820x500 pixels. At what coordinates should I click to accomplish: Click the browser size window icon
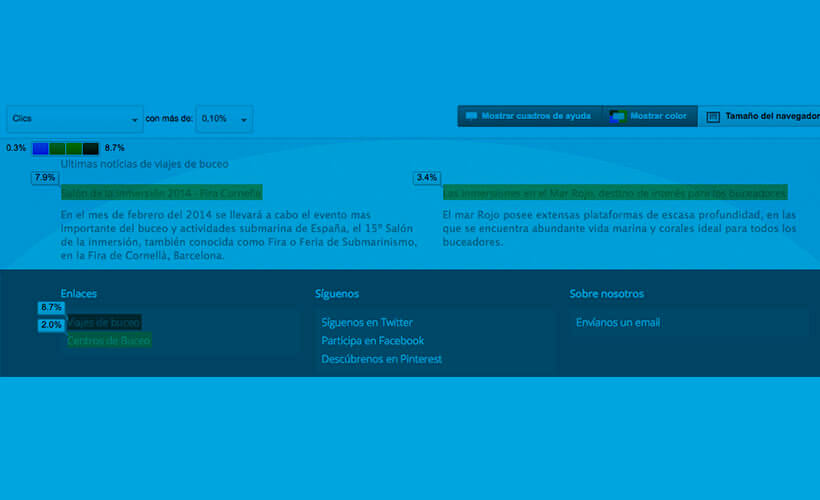(x=713, y=117)
